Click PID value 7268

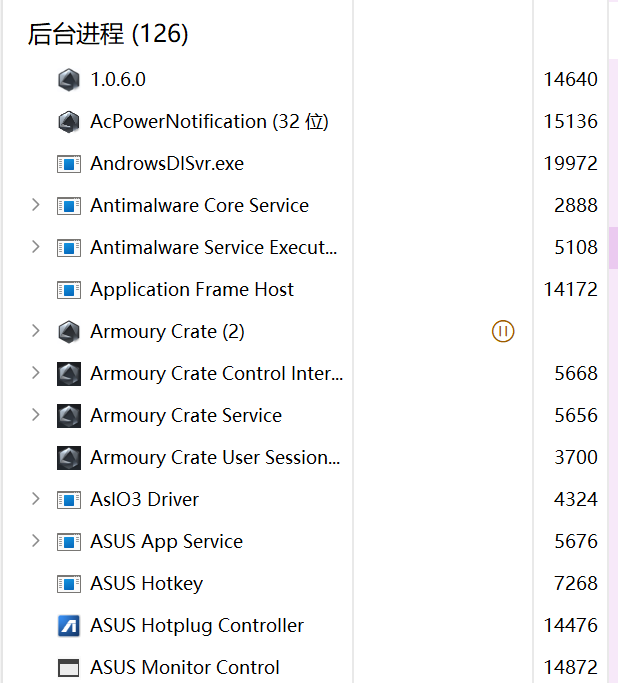(576, 584)
